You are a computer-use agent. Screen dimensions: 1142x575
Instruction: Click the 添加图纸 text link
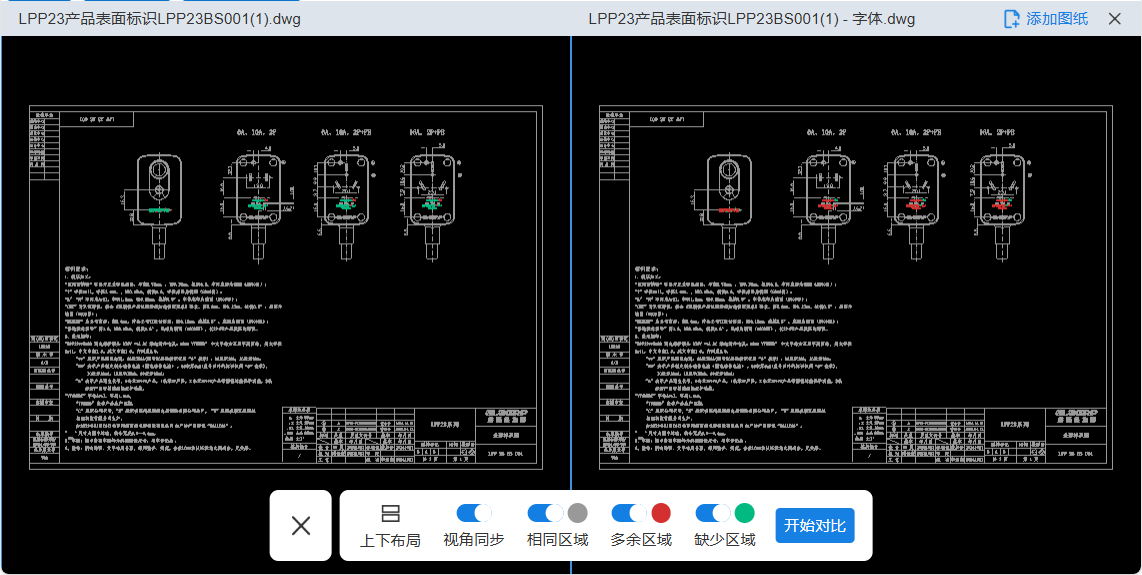pos(1057,18)
